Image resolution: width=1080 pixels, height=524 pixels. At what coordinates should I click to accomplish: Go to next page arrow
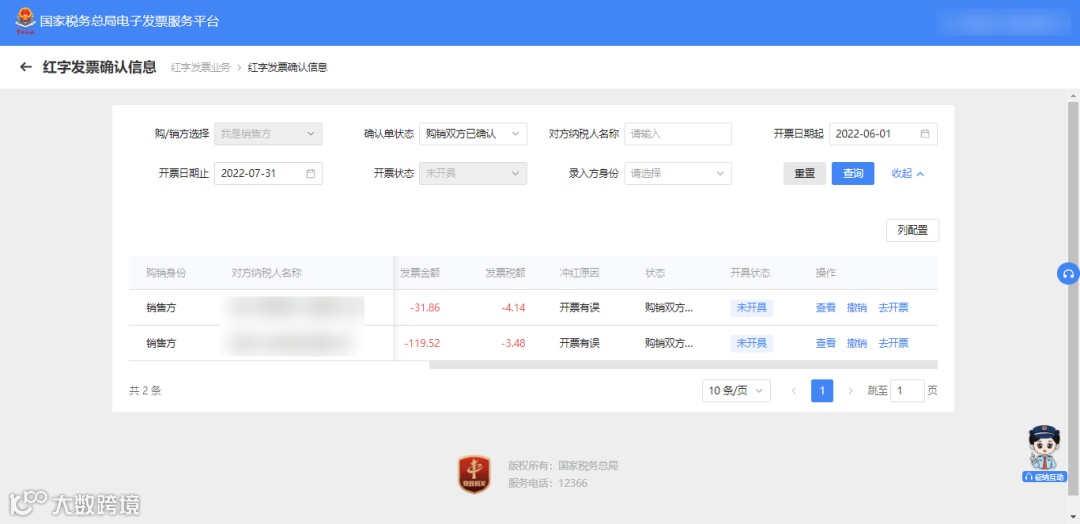pos(850,391)
